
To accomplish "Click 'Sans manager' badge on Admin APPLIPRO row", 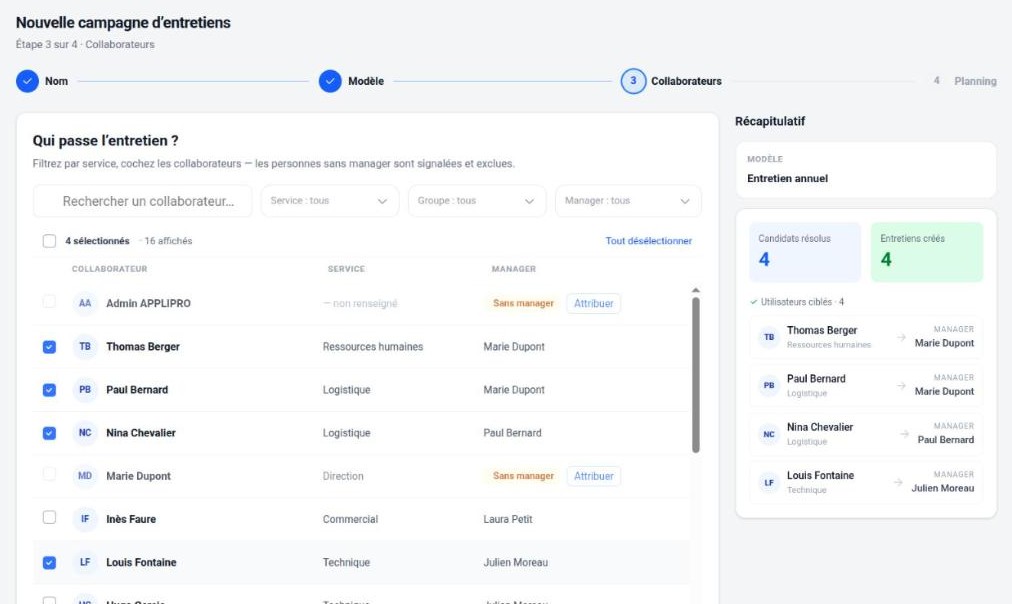I will 523,303.
